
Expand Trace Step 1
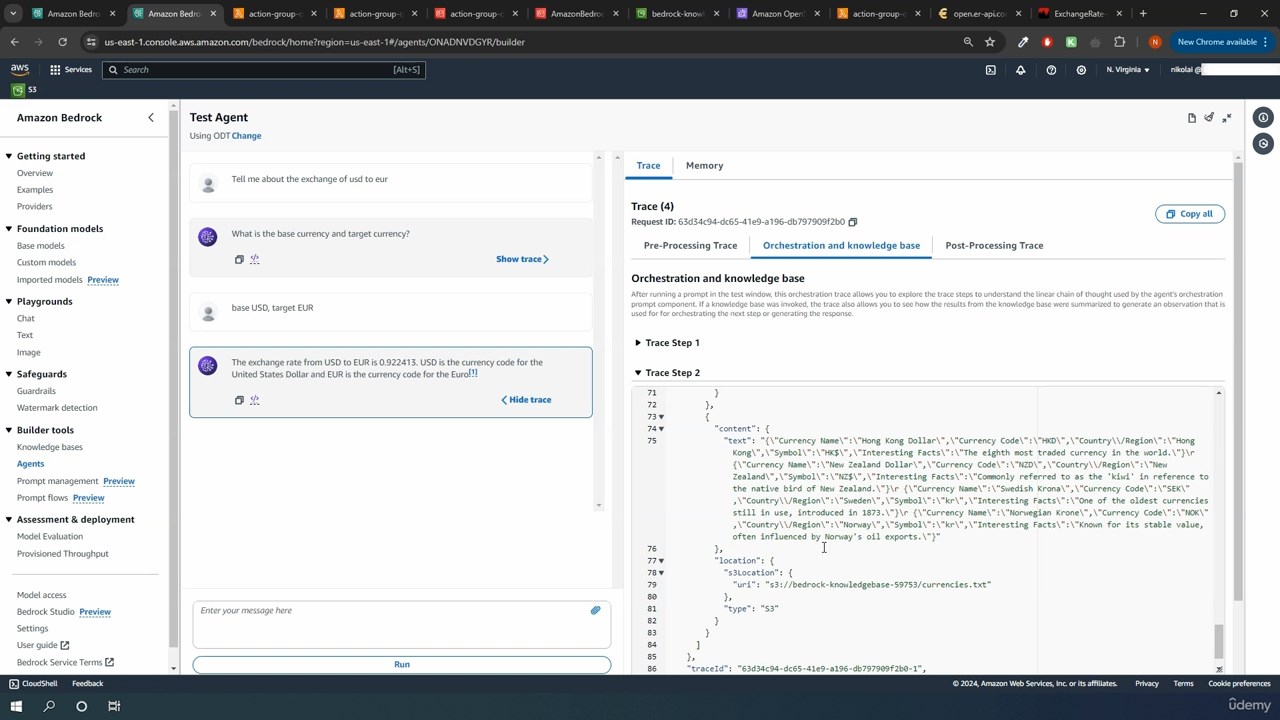[x=638, y=343]
